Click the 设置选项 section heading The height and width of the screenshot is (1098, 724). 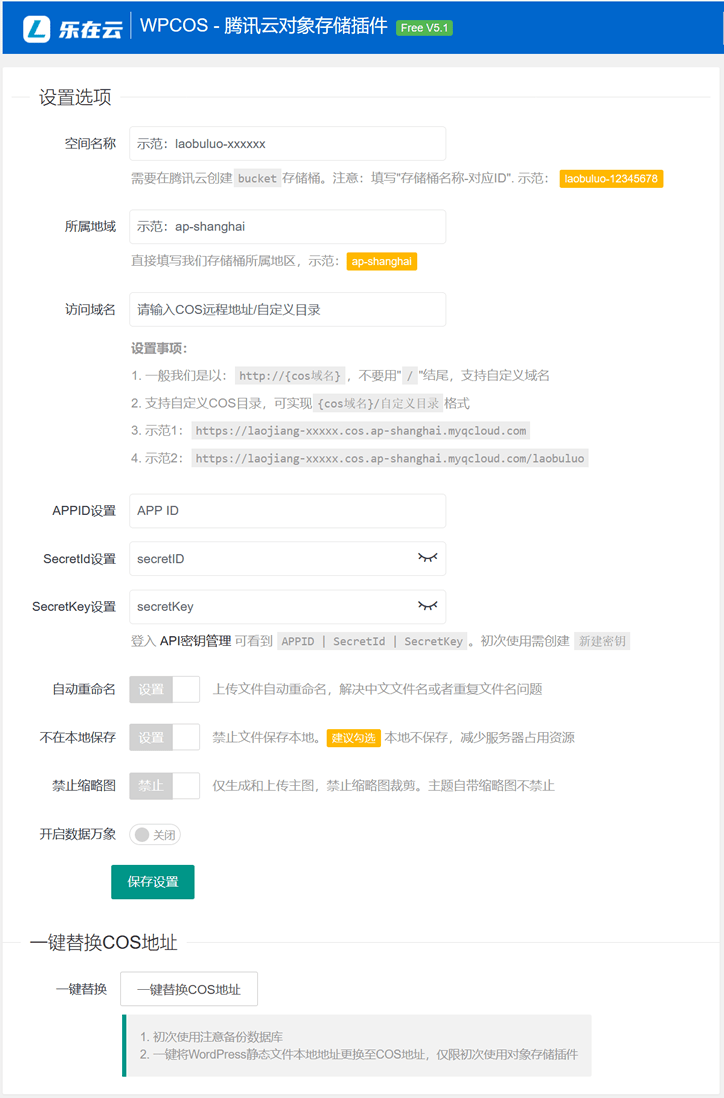click(75, 97)
